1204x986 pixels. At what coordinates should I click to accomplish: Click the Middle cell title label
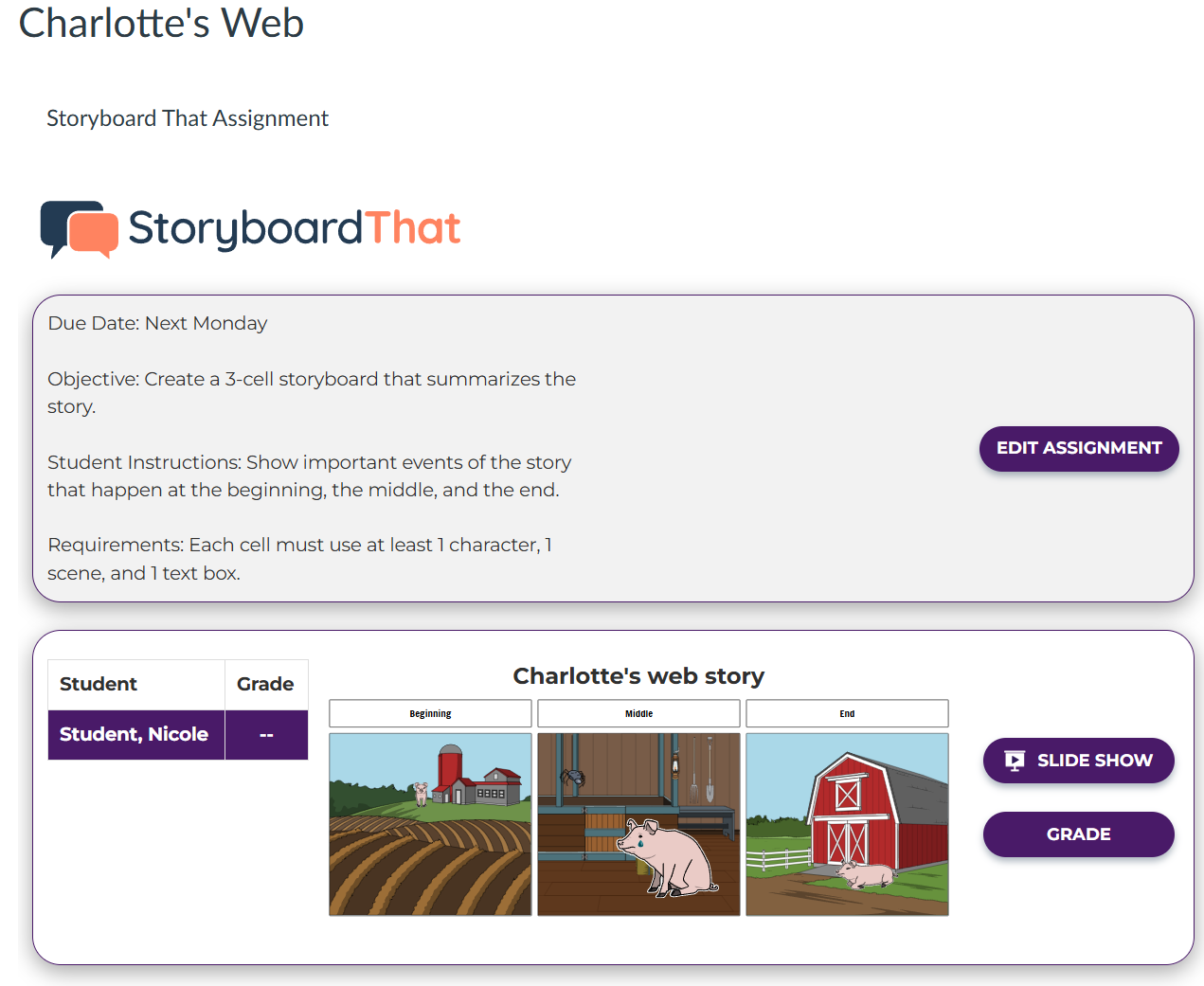(x=638, y=714)
